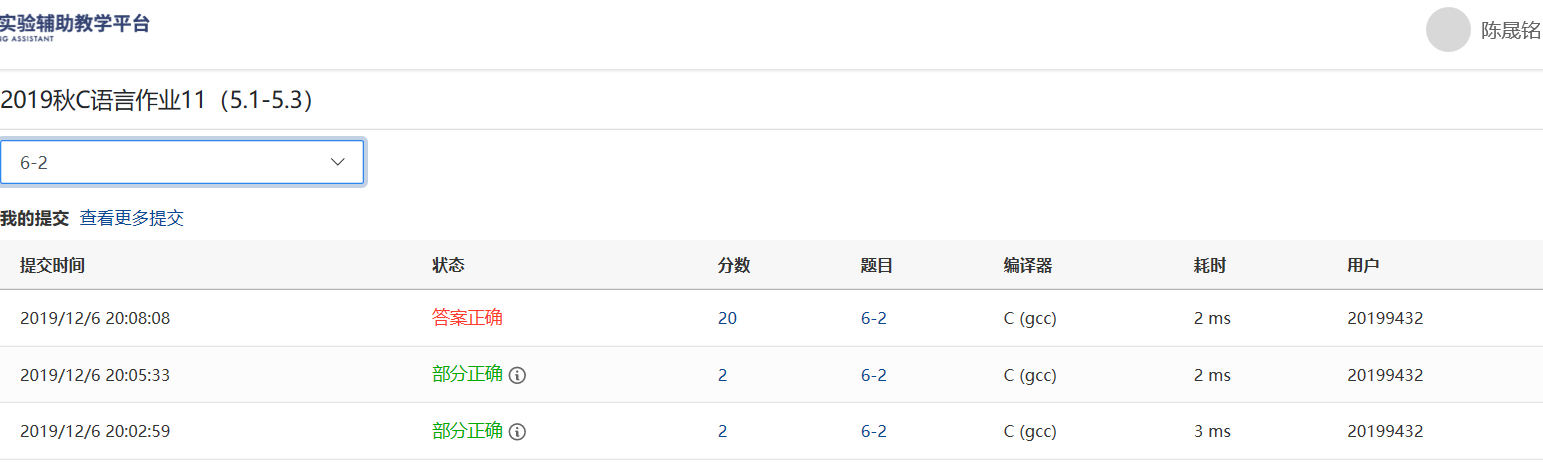Open 部分正确 status for the 20:02:59 submission
This screenshot has height=473, width=1543.
pyautogui.click(x=467, y=431)
